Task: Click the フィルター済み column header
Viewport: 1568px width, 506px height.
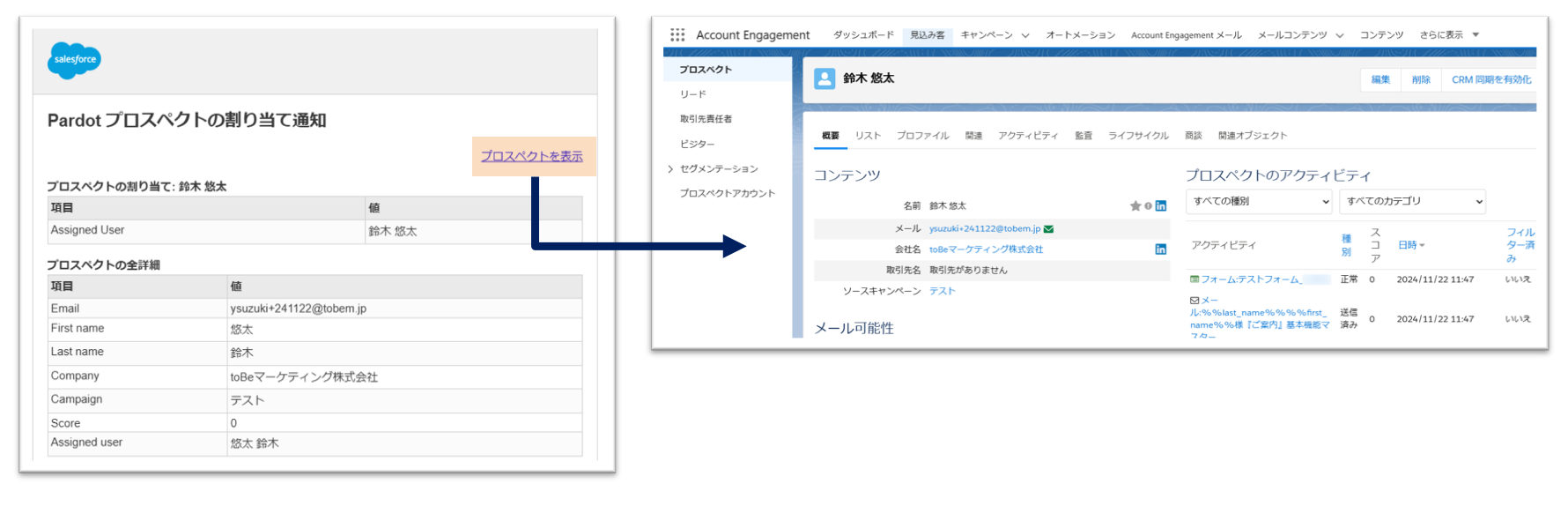Action: click(1520, 245)
